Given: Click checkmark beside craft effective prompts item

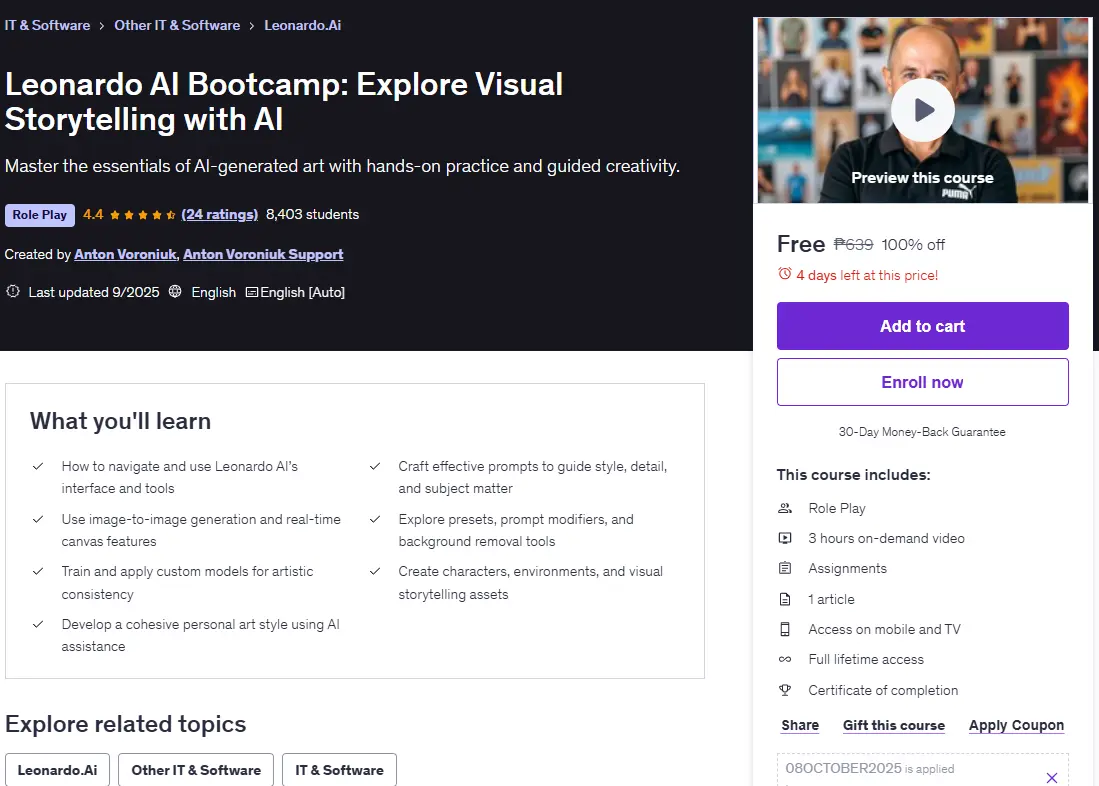Looking at the screenshot, I should click(x=375, y=466).
